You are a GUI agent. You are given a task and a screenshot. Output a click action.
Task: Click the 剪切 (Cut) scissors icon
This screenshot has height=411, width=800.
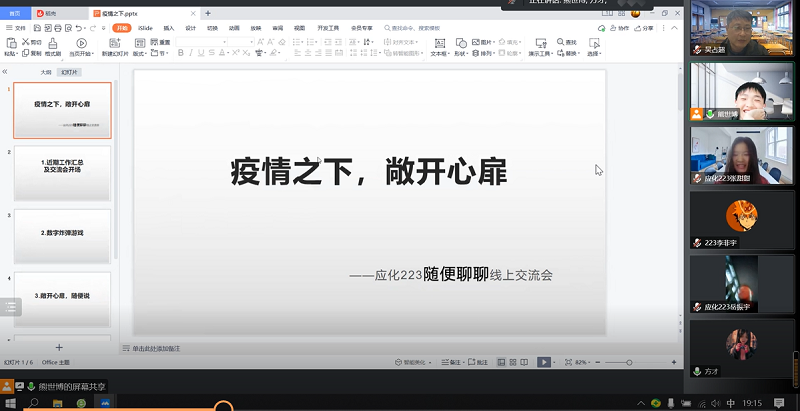[x=27, y=42]
